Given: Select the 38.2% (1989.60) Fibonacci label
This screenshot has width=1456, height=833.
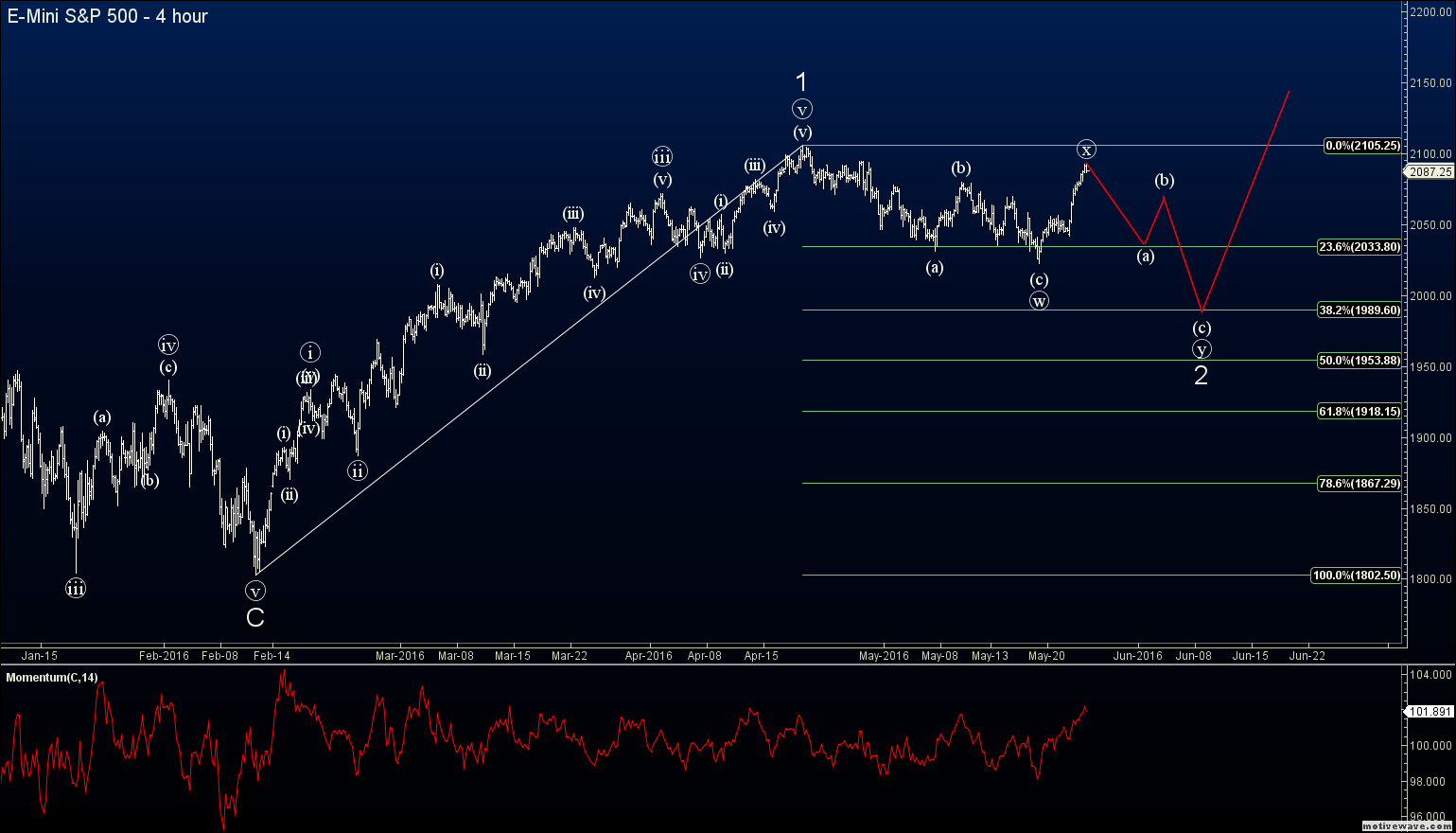Looking at the screenshot, I should (x=1360, y=310).
